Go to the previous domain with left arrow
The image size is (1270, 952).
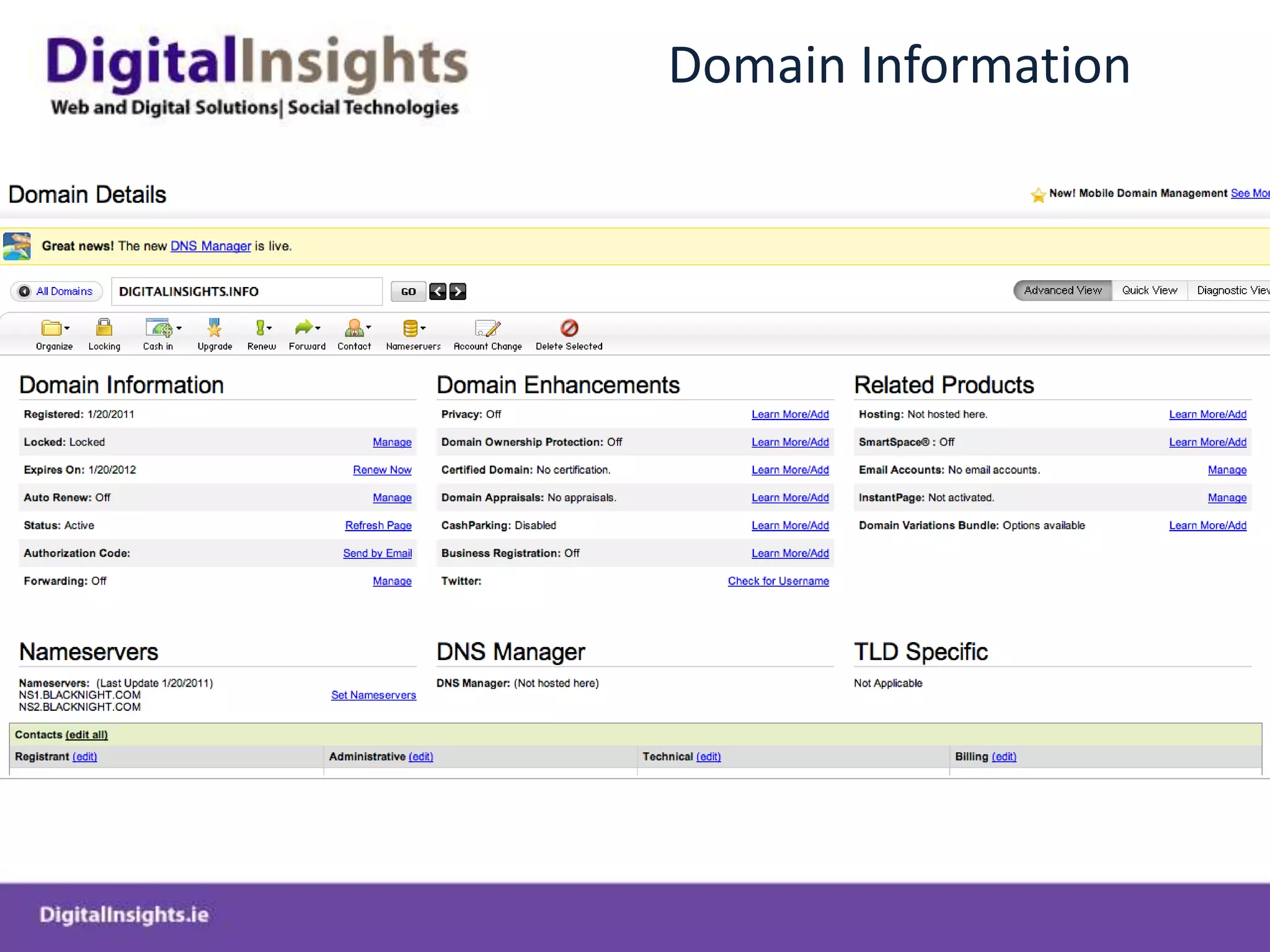(438, 291)
